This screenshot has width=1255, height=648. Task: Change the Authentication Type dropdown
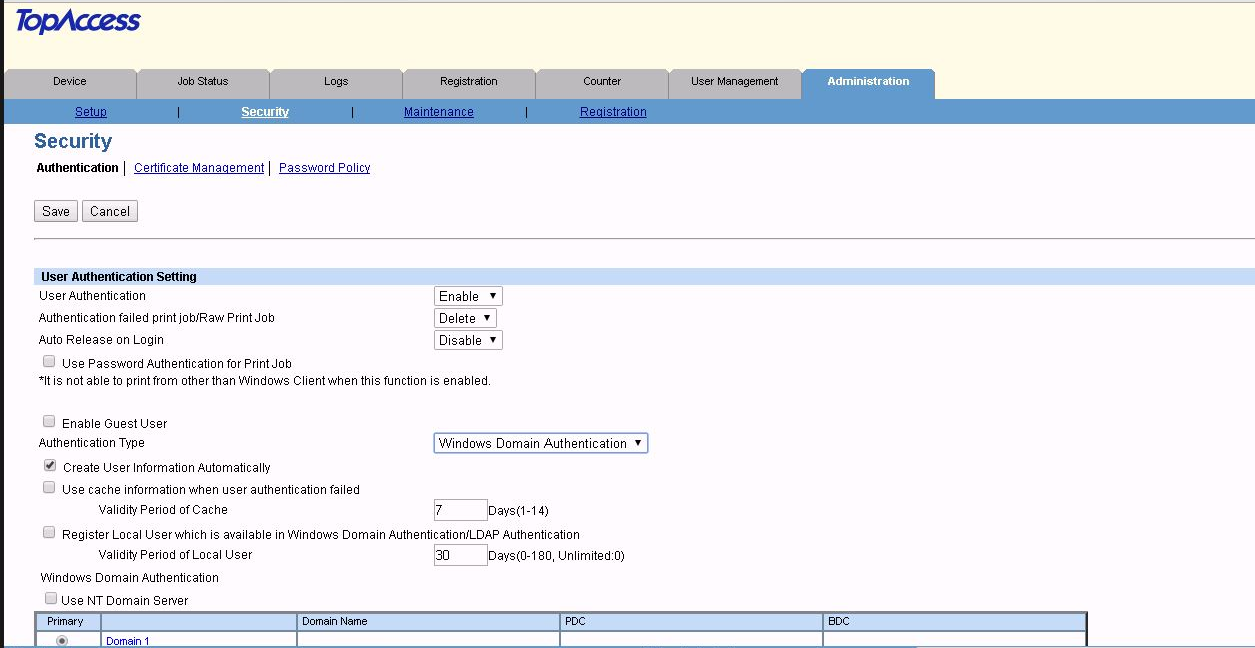(x=540, y=443)
